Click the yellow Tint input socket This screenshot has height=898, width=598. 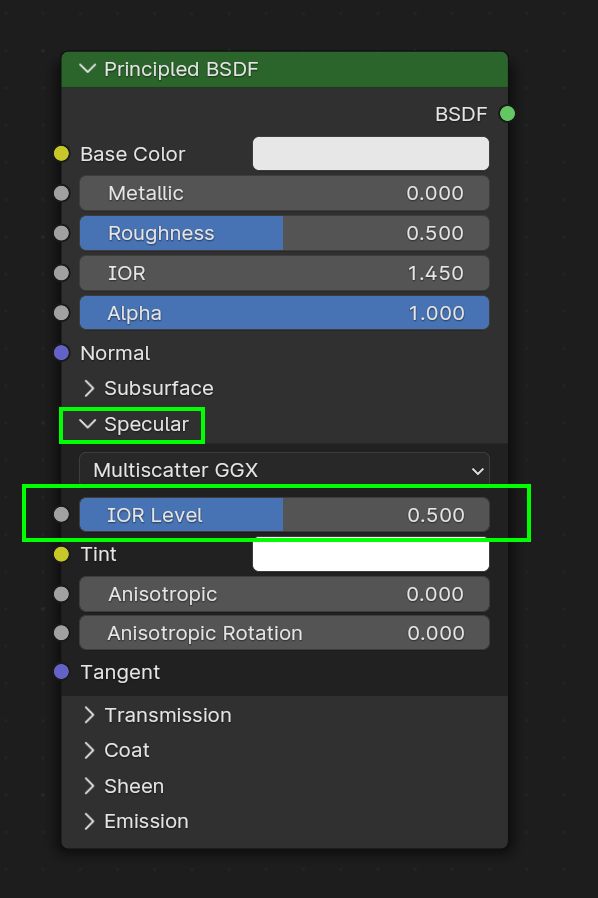tap(62, 554)
